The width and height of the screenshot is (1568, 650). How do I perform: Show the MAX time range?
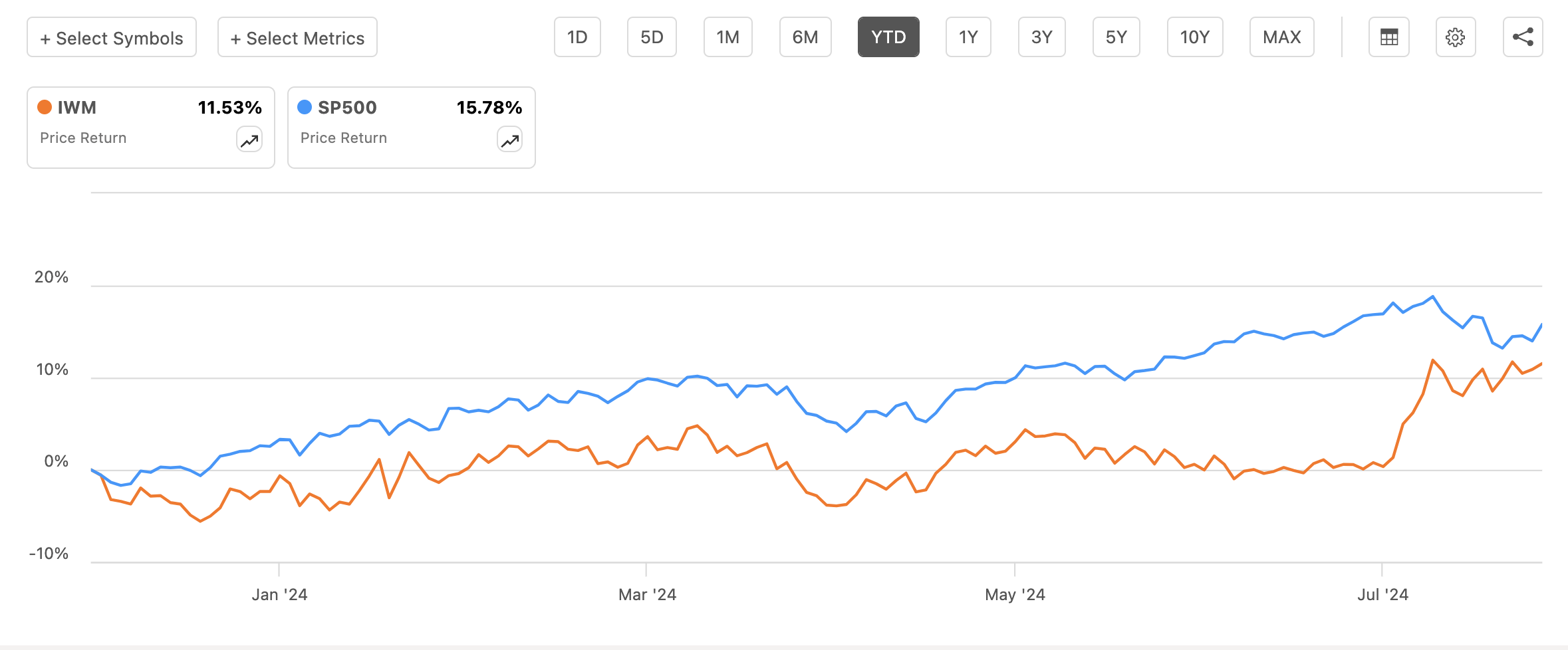pos(1281,37)
